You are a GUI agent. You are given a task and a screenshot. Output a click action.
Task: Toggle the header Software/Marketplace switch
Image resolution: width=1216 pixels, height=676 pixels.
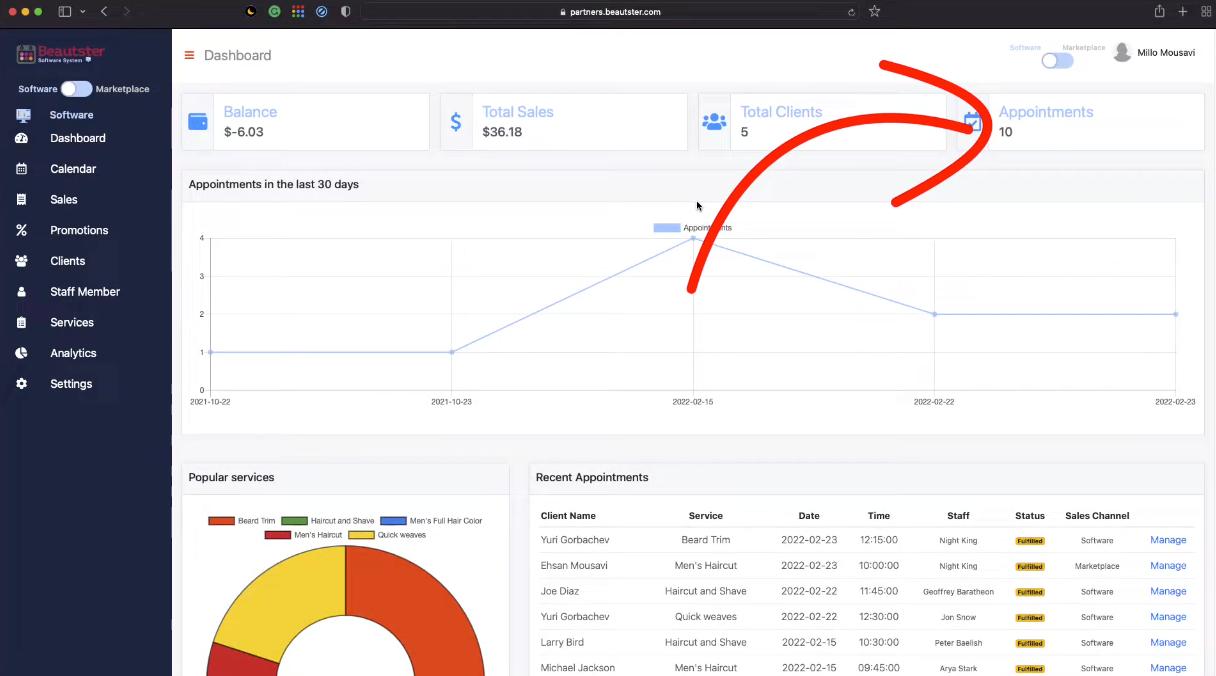tap(1057, 61)
